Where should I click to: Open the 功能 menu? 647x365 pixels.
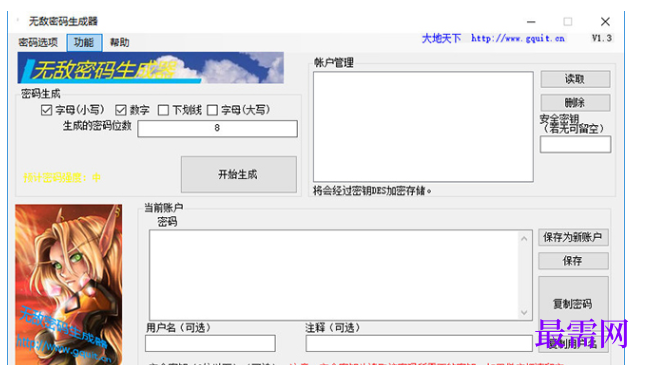tap(84, 42)
